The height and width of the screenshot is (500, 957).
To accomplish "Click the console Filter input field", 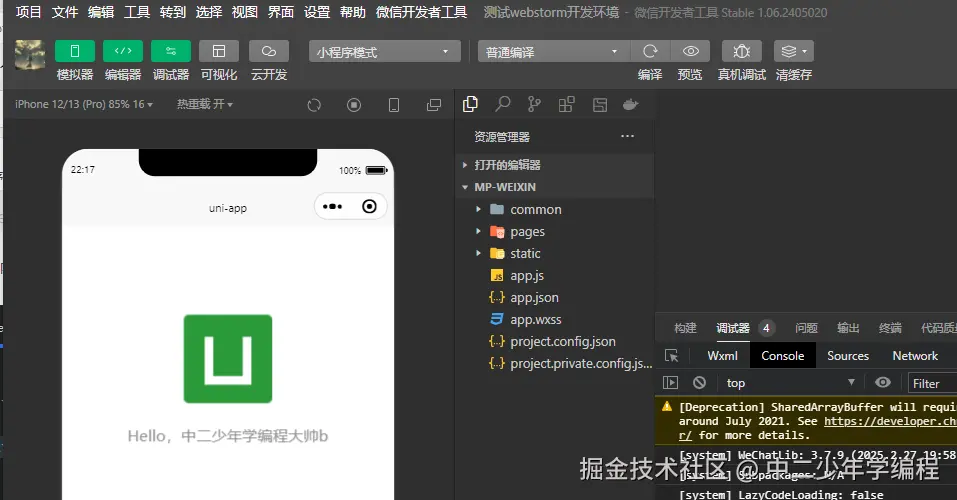I will [x=933, y=383].
